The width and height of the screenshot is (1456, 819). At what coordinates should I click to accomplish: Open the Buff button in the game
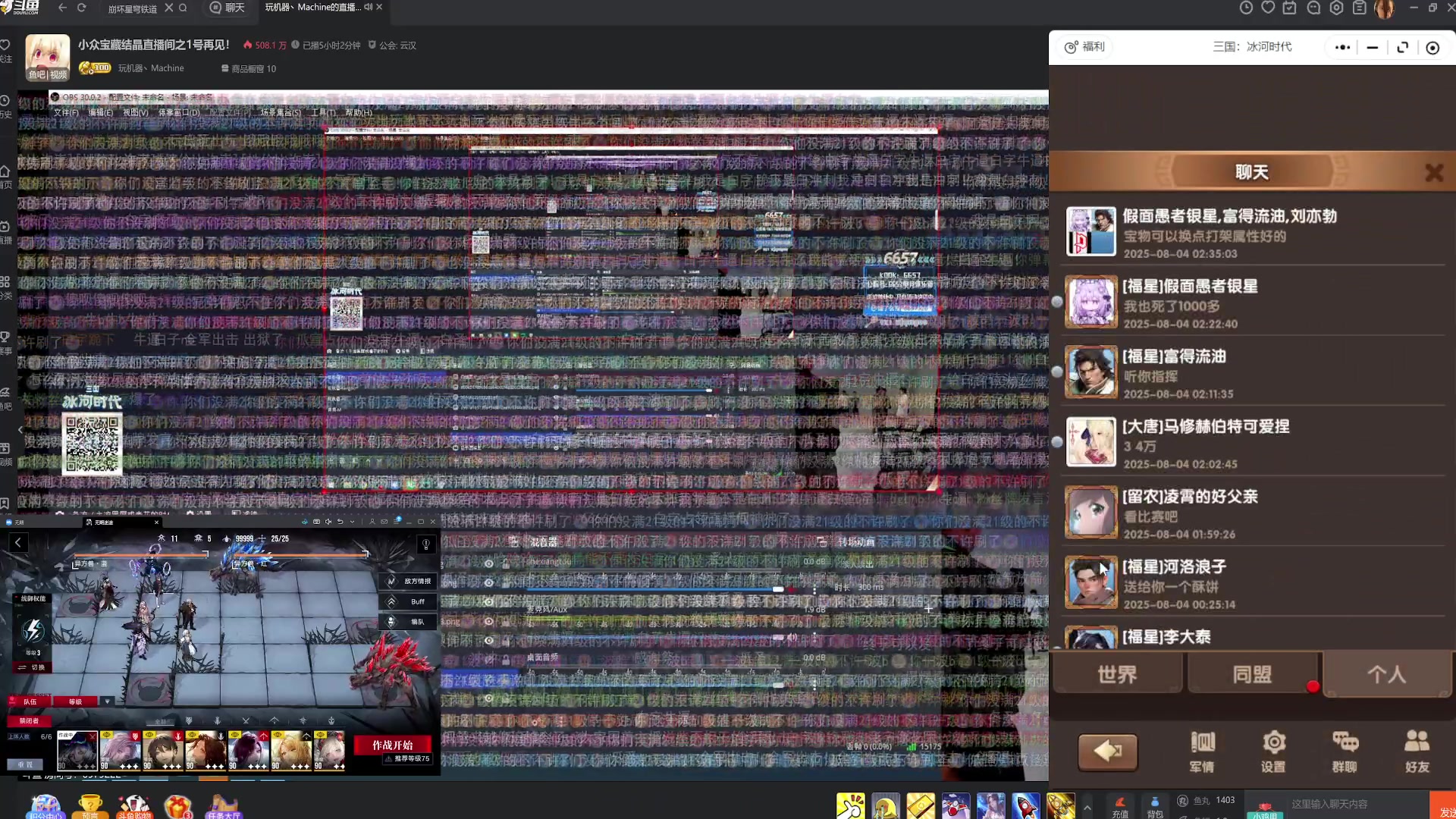[409, 602]
